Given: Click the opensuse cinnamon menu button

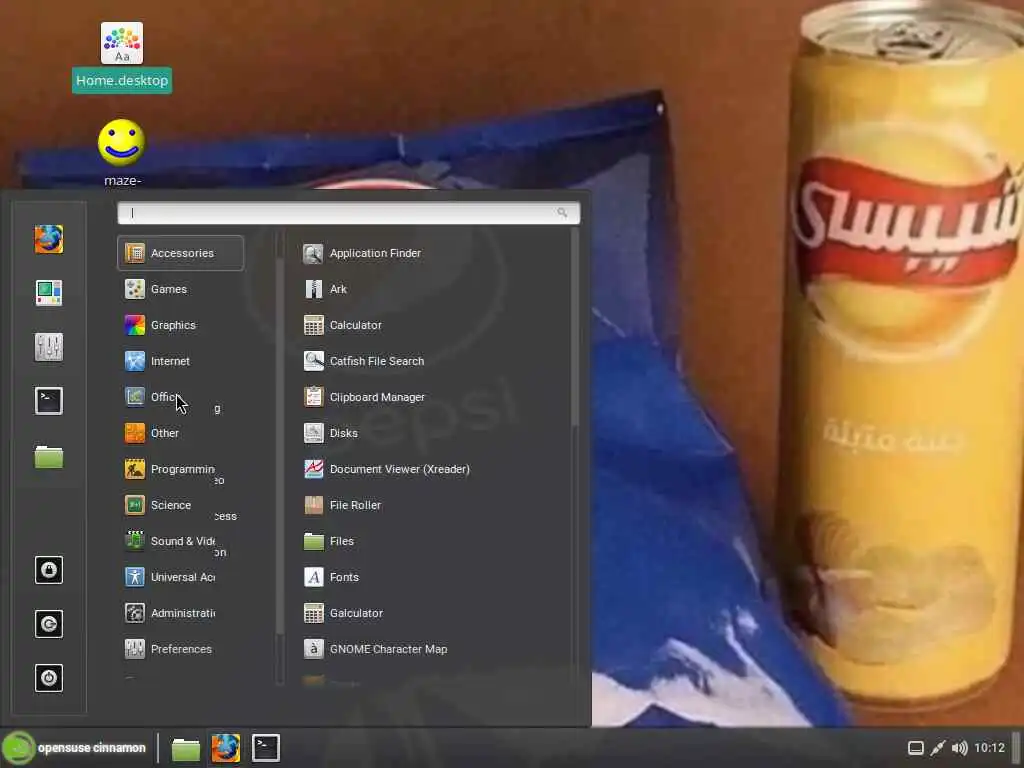Looking at the screenshot, I should click(x=74, y=748).
